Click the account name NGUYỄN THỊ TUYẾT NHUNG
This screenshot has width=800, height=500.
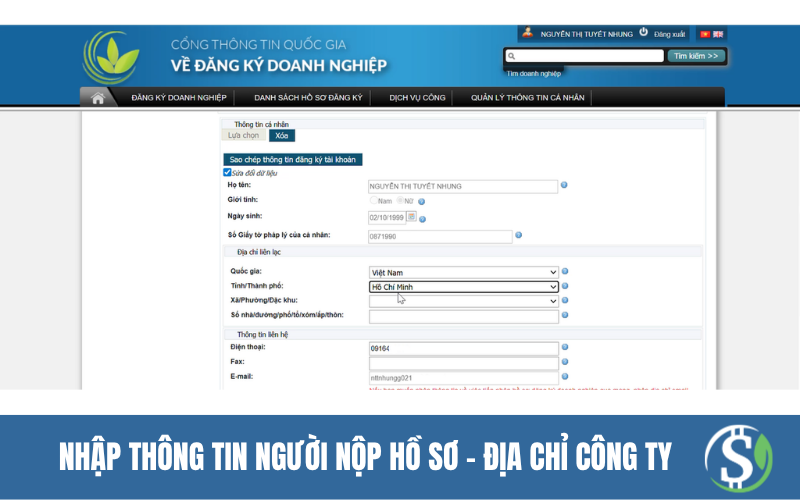pyautogui.click(x=587, y=34)
